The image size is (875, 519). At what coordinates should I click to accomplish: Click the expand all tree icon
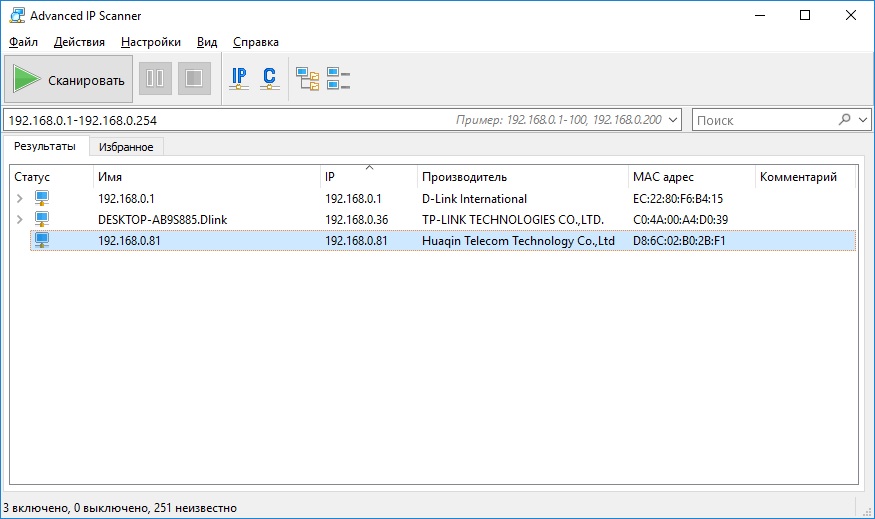point(308,78)
